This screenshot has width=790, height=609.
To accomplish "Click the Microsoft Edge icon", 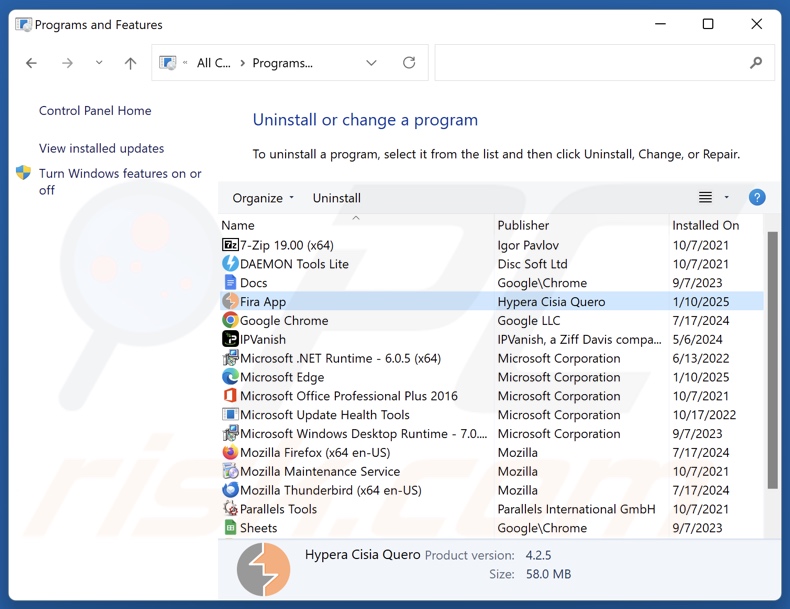I will [x=230, y=376].
